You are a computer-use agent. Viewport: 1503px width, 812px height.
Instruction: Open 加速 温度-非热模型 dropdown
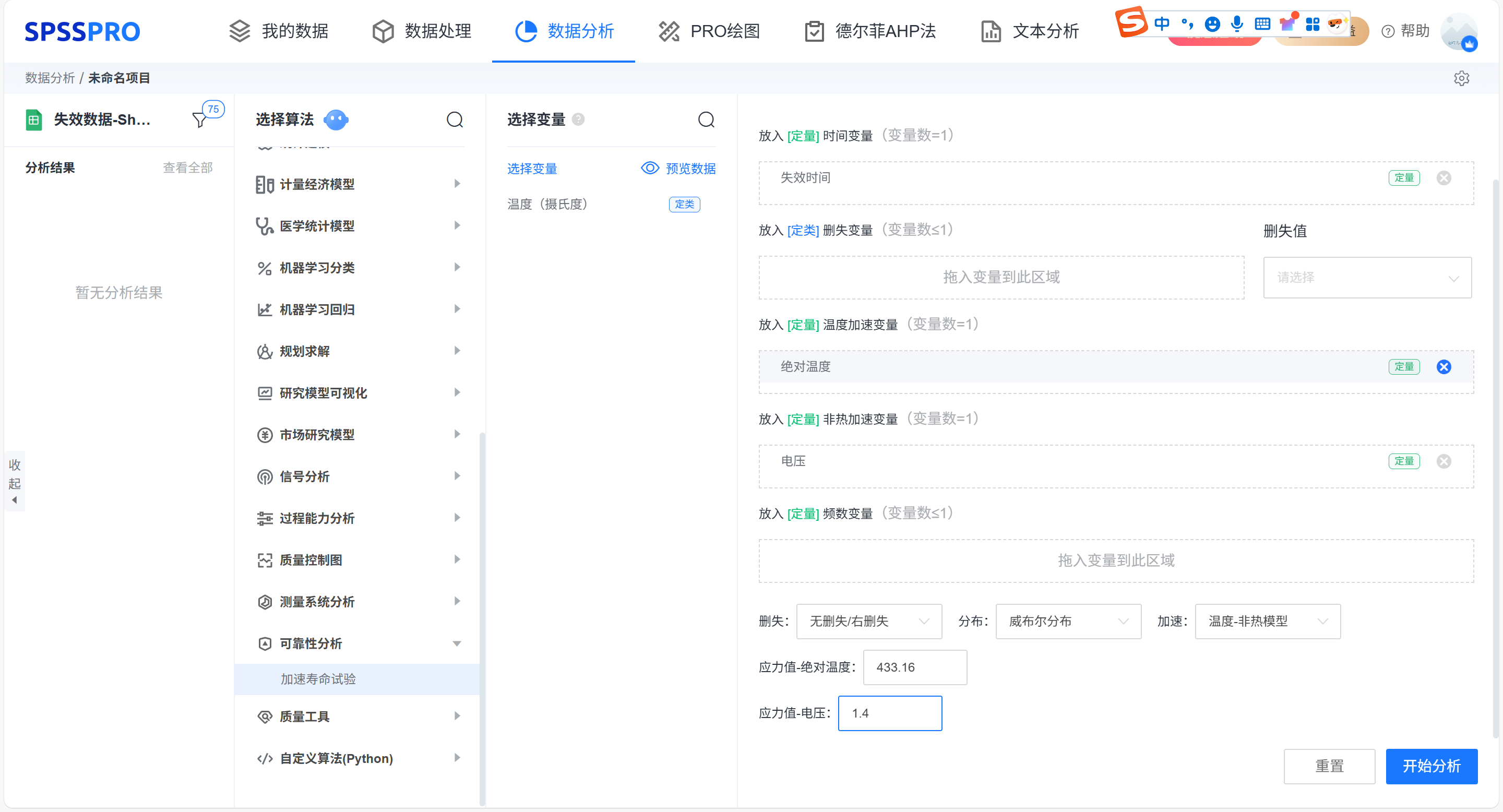pyautogui.click(x=1267, y=621)
